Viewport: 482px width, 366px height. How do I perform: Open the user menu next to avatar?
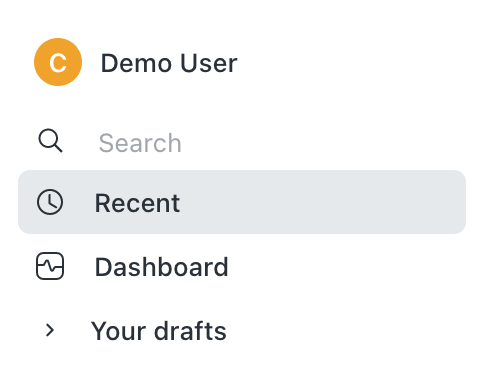tap(169, 63)
